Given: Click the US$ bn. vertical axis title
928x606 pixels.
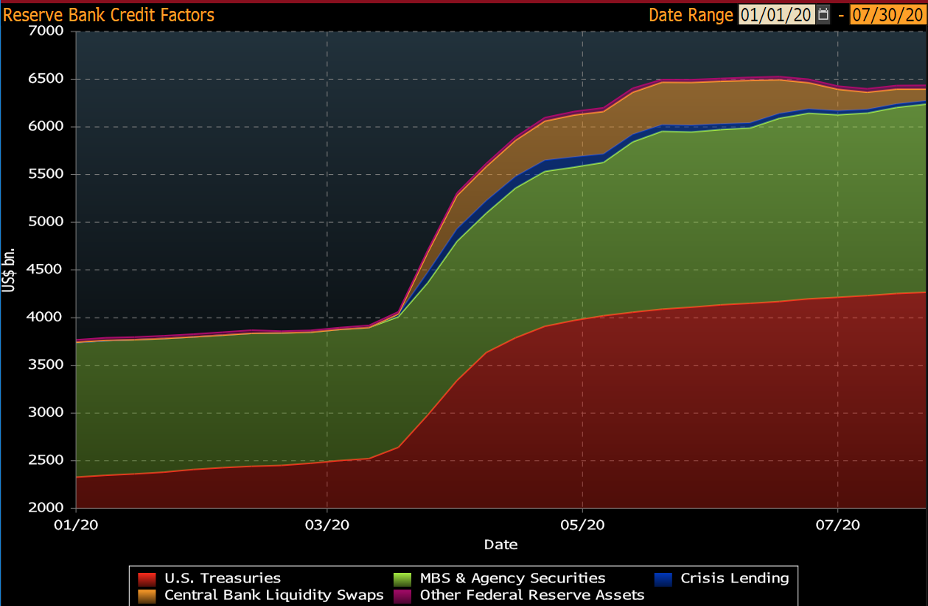Looking at the screenshot, I should pos(9,270).
